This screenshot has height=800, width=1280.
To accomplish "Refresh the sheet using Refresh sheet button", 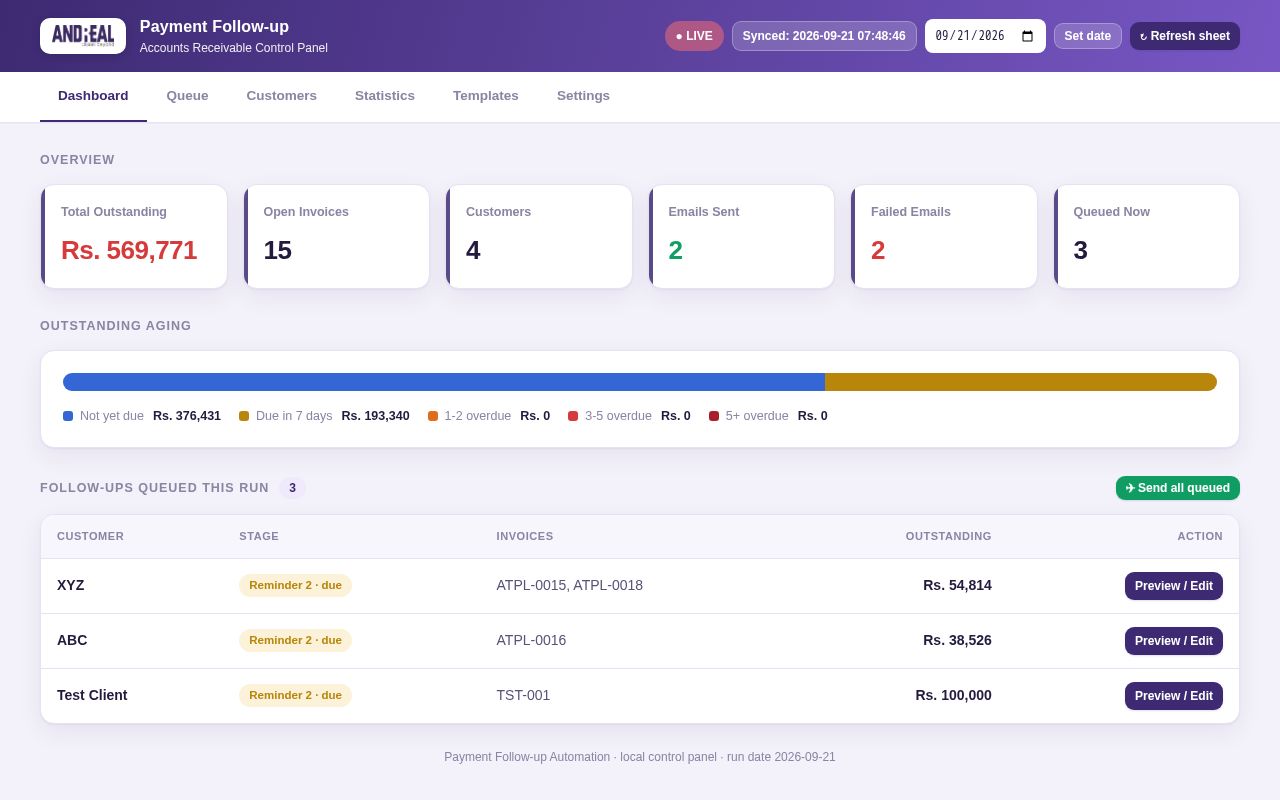I will coord(1185,36).
